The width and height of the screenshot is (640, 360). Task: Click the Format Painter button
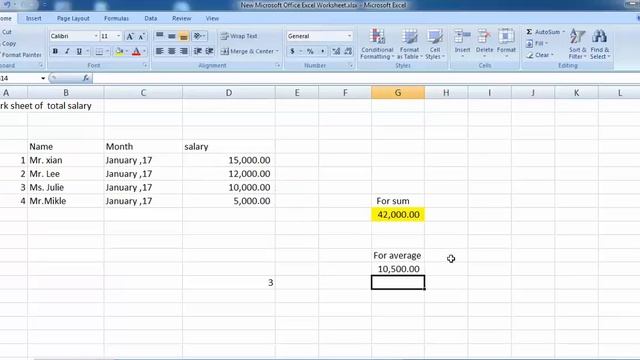click(20, 55)
